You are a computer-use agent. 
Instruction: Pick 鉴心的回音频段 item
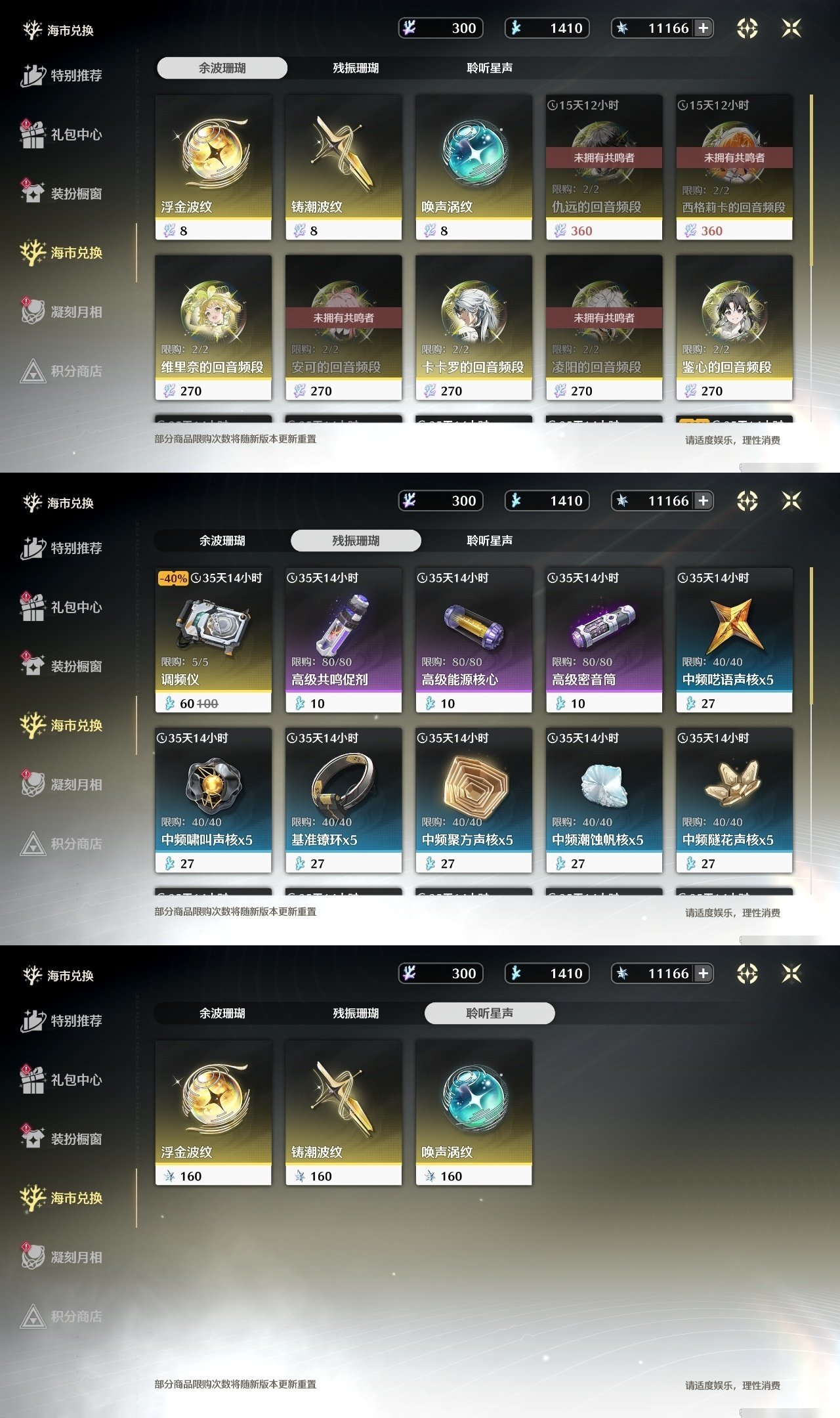click(734, 328)
